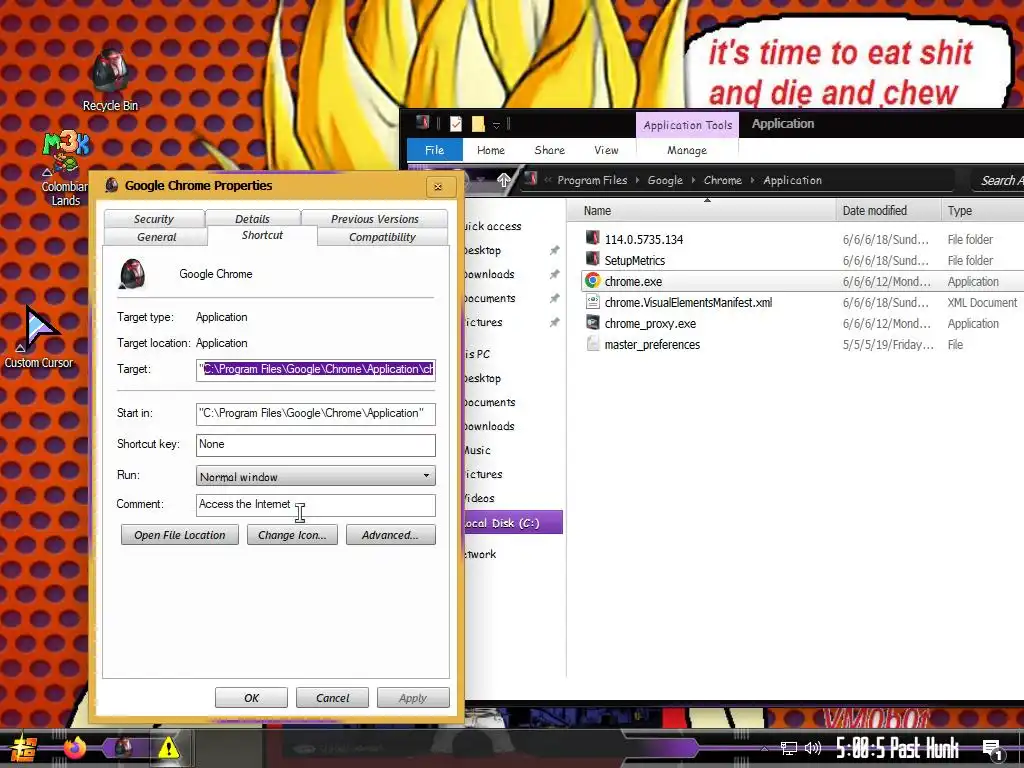The image size is (1024, 768).
Task: Click the 114.0.5735.134 folder icon
Action: [592, 238]
